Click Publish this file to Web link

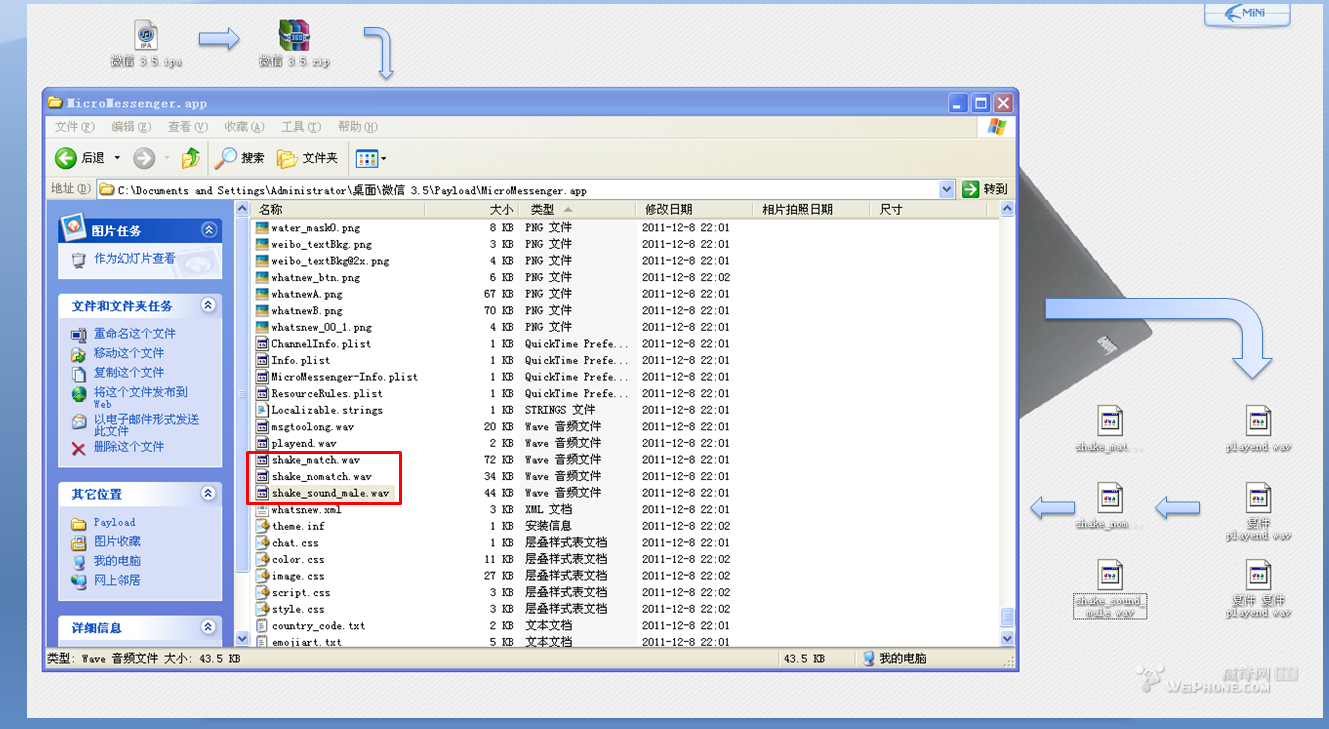[x=140, y=397]
